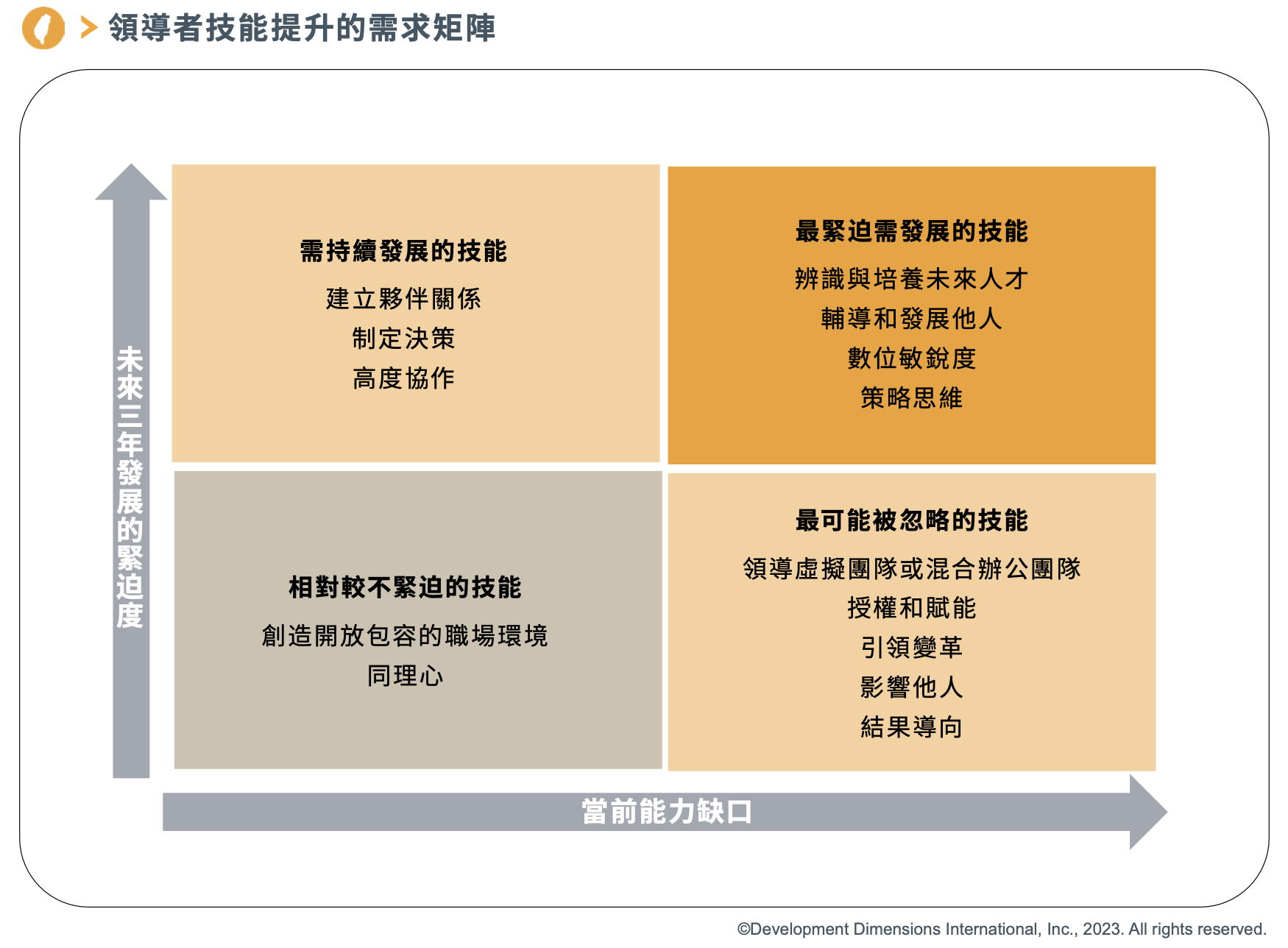Viewport: 1288px width, 948px height.
Task: Click the orange chevron before the title
Action: (x=89, y=28)
